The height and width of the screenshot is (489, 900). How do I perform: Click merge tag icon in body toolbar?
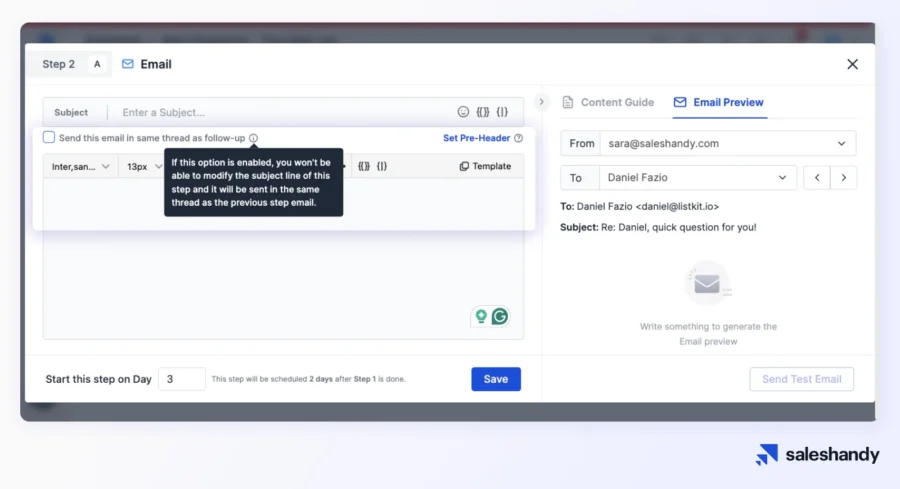pyautogui.click(x=364, y=166)
